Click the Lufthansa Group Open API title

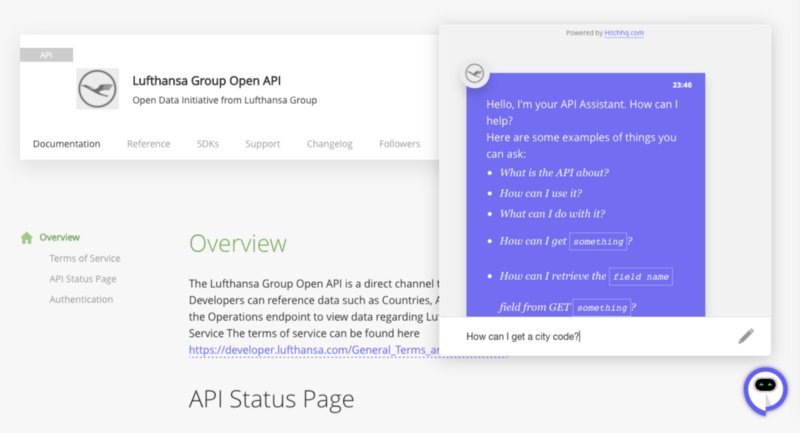pyautogui.click(x=207, y=81)
